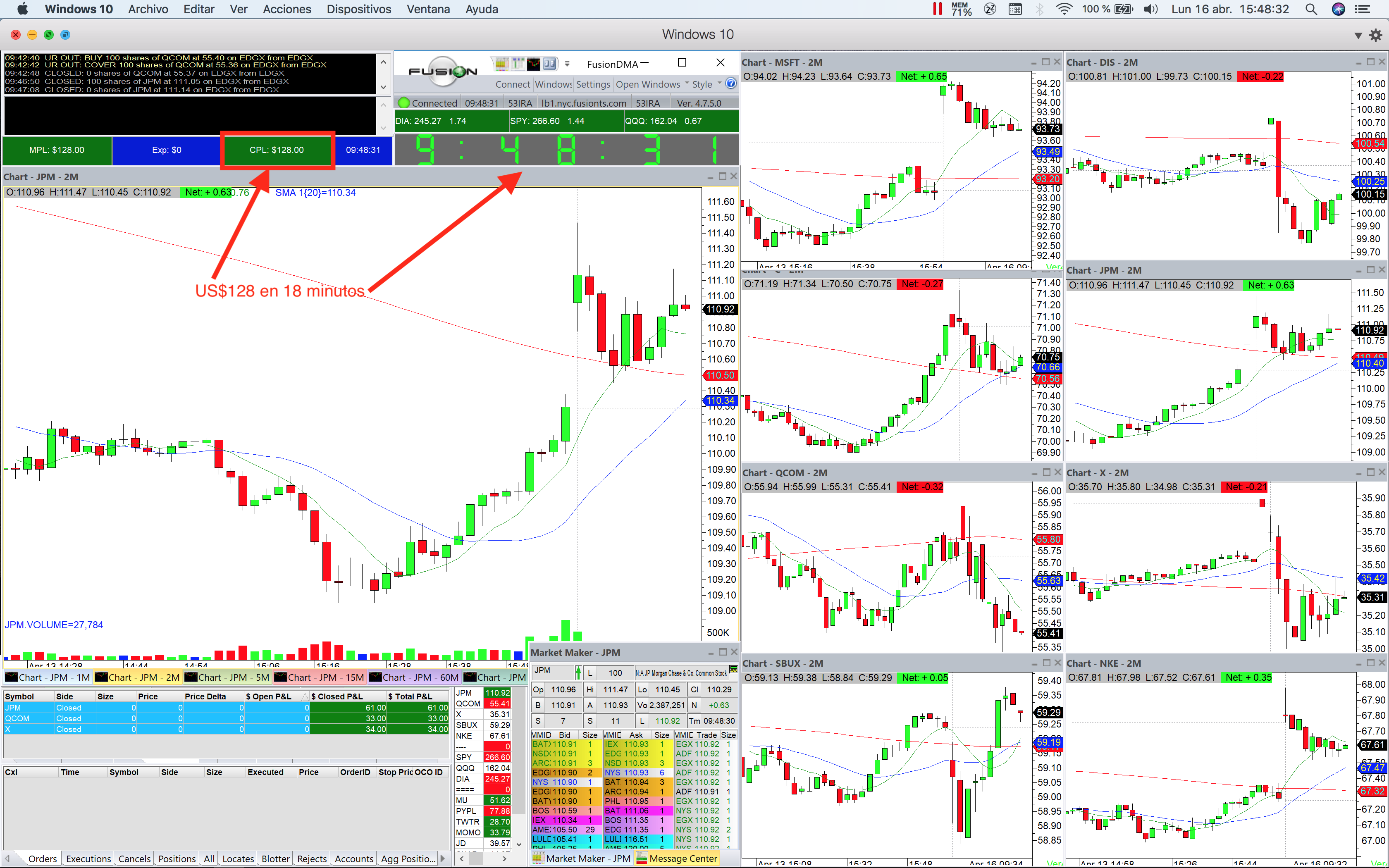Screen dimensions: 1389x868
Task: Open the Dispositivos menu
Action: point(358,9)
